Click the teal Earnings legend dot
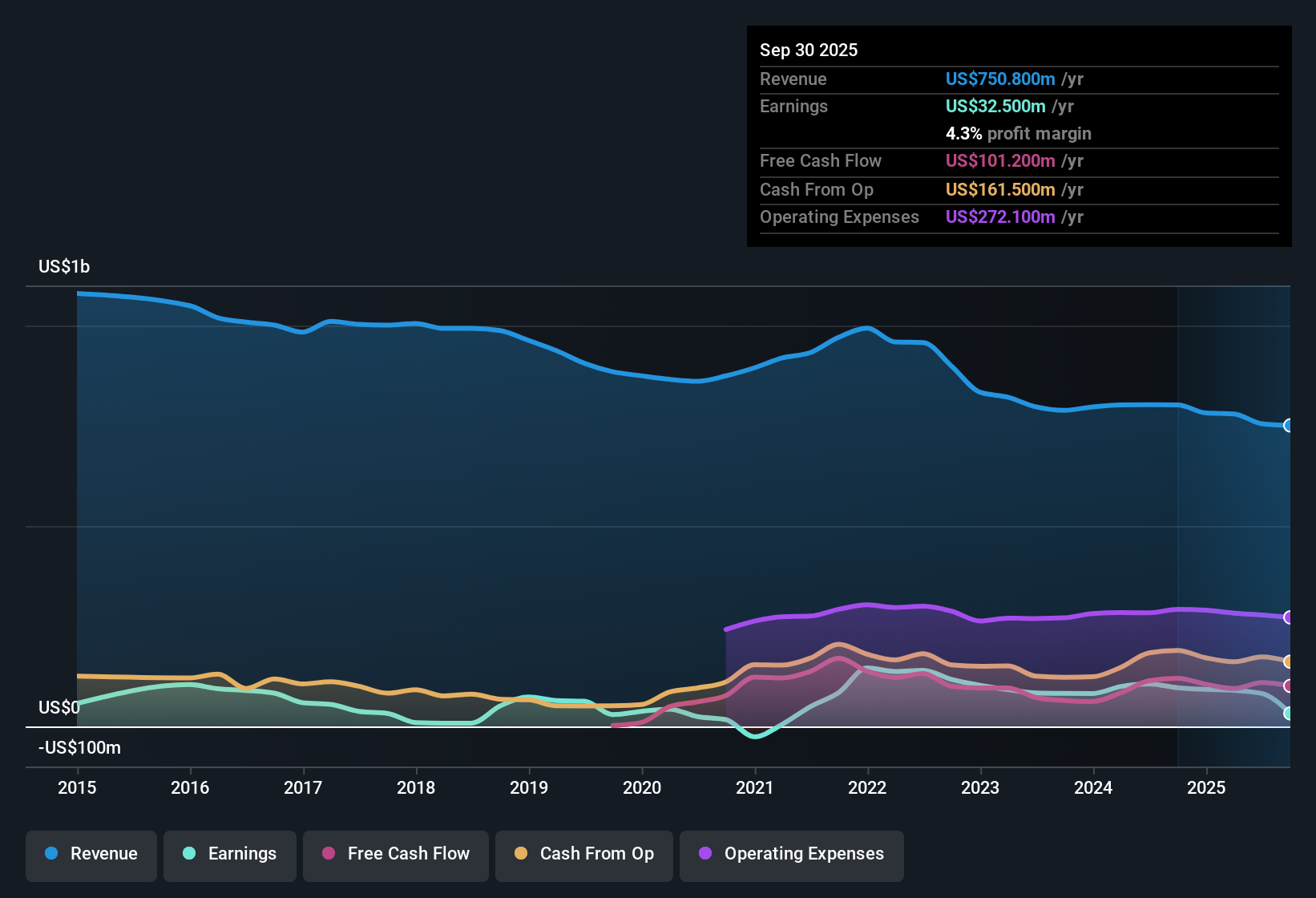The height and width of the screenshot is (898, 1316). click(x=190, y=854)
